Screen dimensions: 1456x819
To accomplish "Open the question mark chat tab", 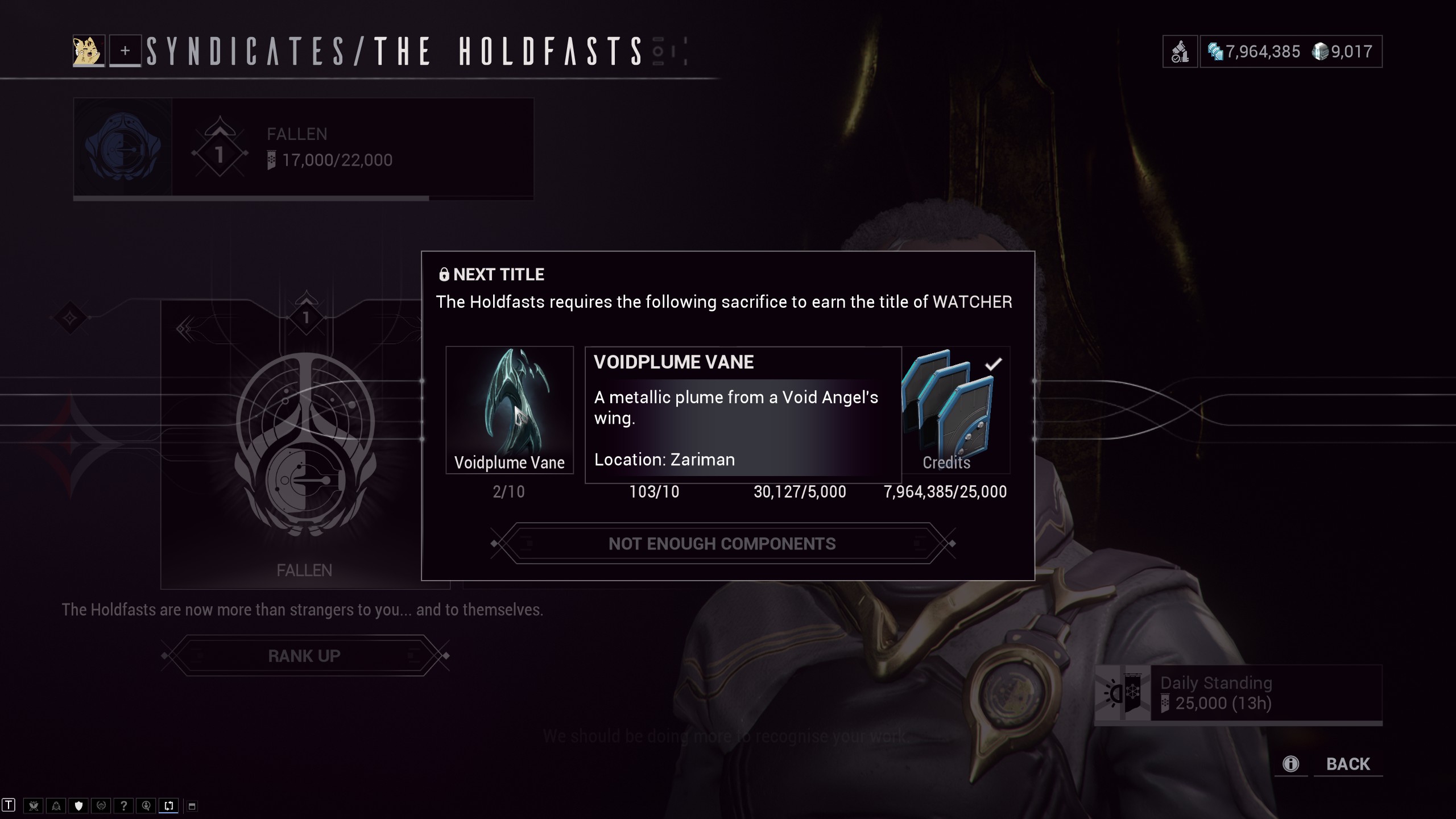I will [123, 805].
